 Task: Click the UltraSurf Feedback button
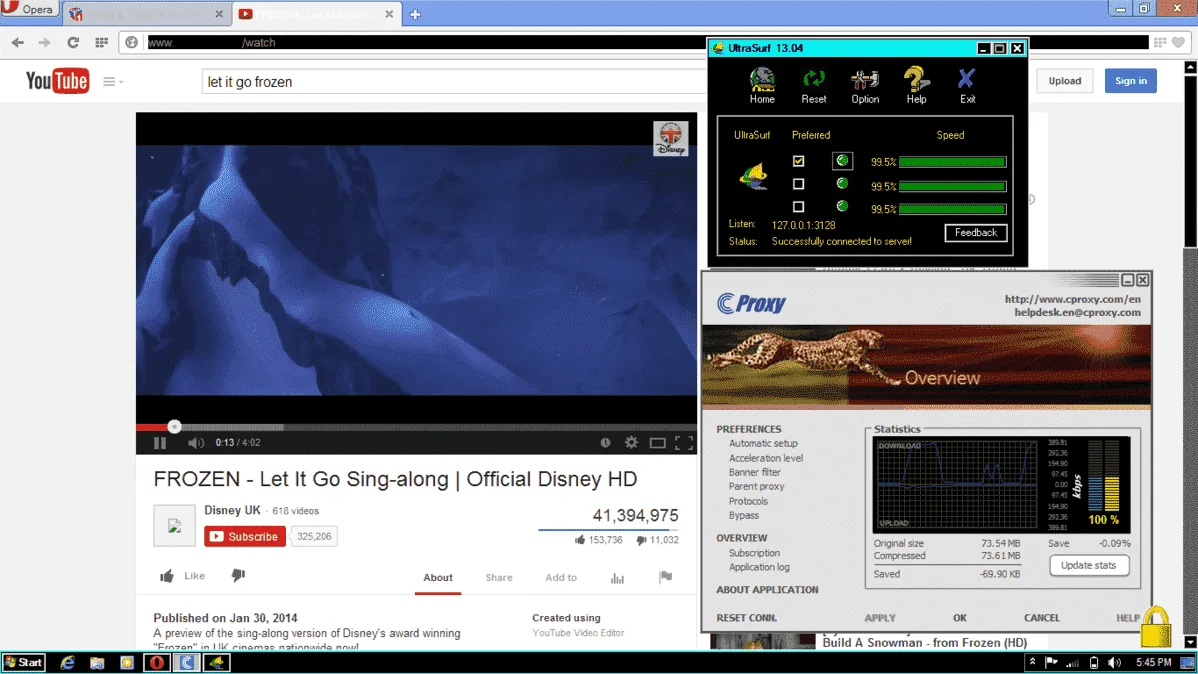coord(976,232)
